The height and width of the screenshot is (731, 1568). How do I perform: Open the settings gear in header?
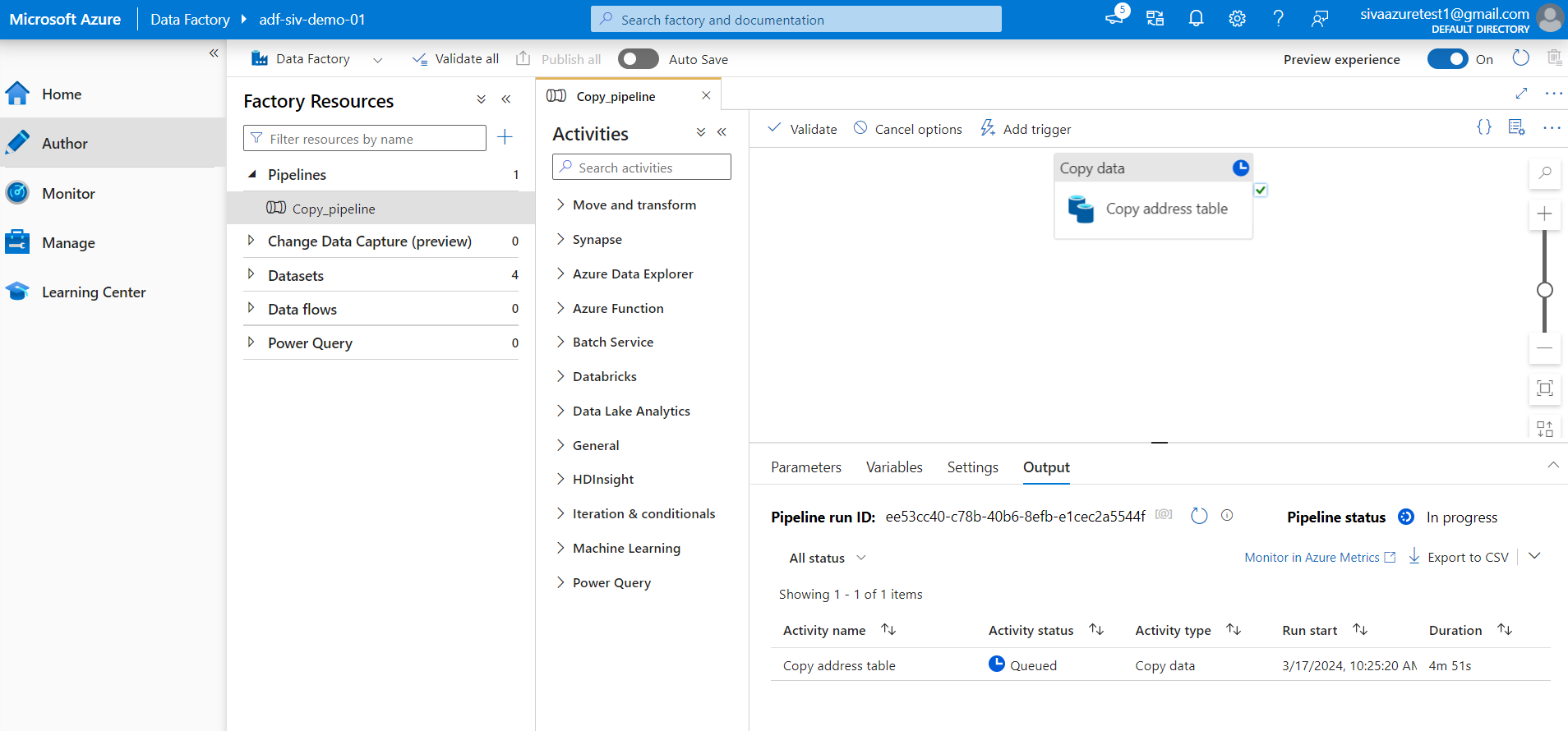pyautogui.click(x=1238, y=18)
